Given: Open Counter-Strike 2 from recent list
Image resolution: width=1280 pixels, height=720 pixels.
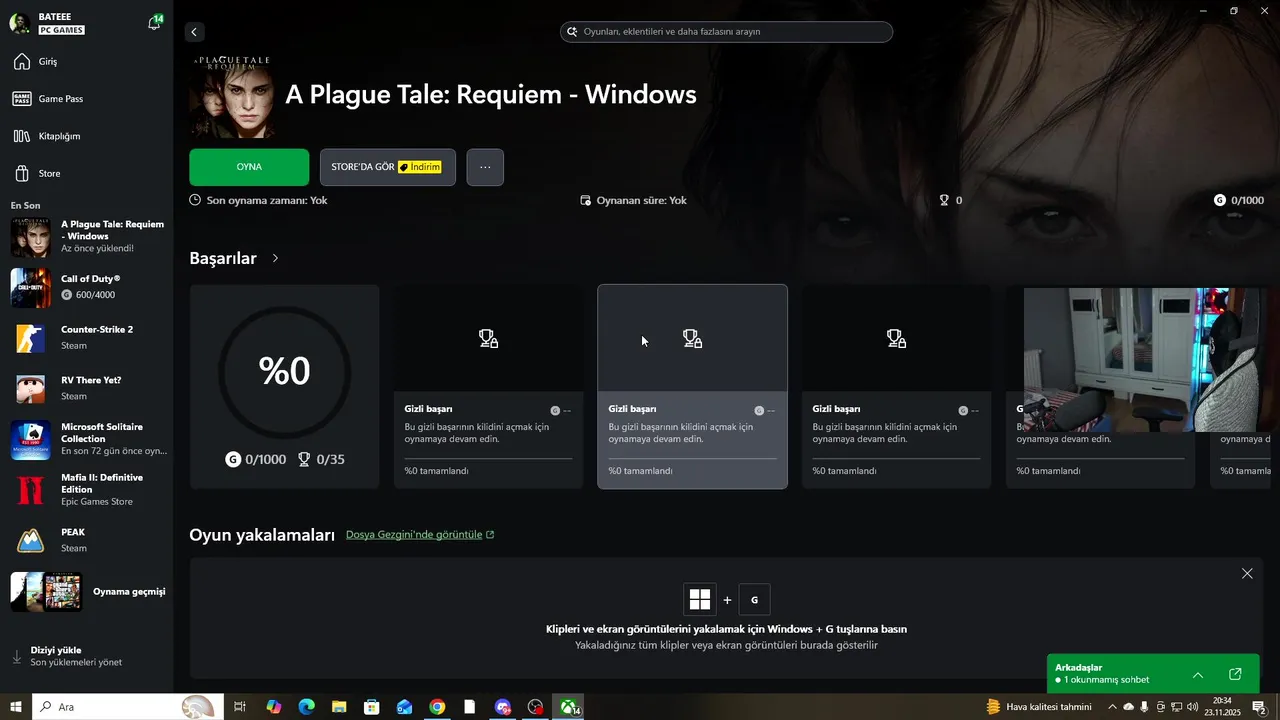Looking at the screenshot, I should 87,338.
